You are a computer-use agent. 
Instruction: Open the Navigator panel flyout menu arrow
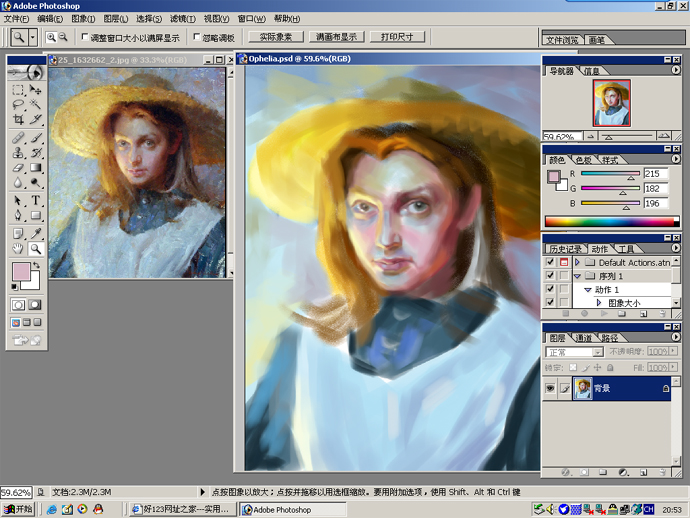click(x=676, y=70)
